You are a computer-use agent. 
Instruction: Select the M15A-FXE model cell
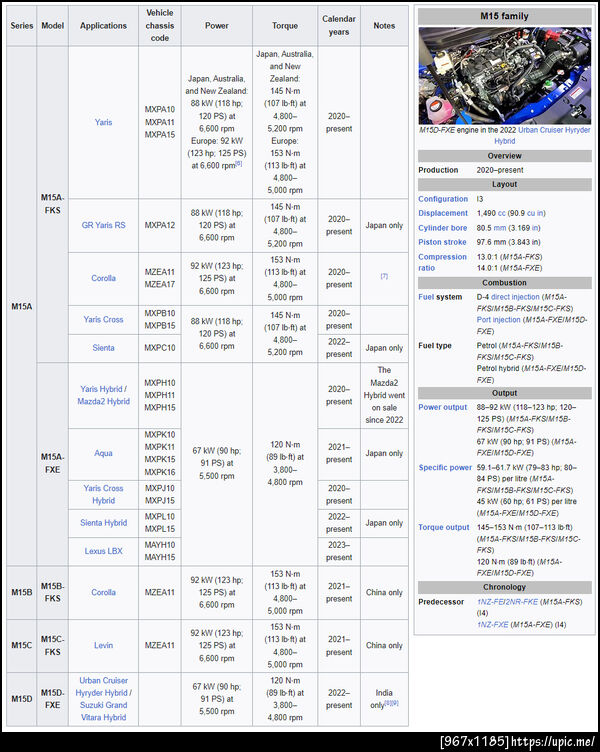52,464
